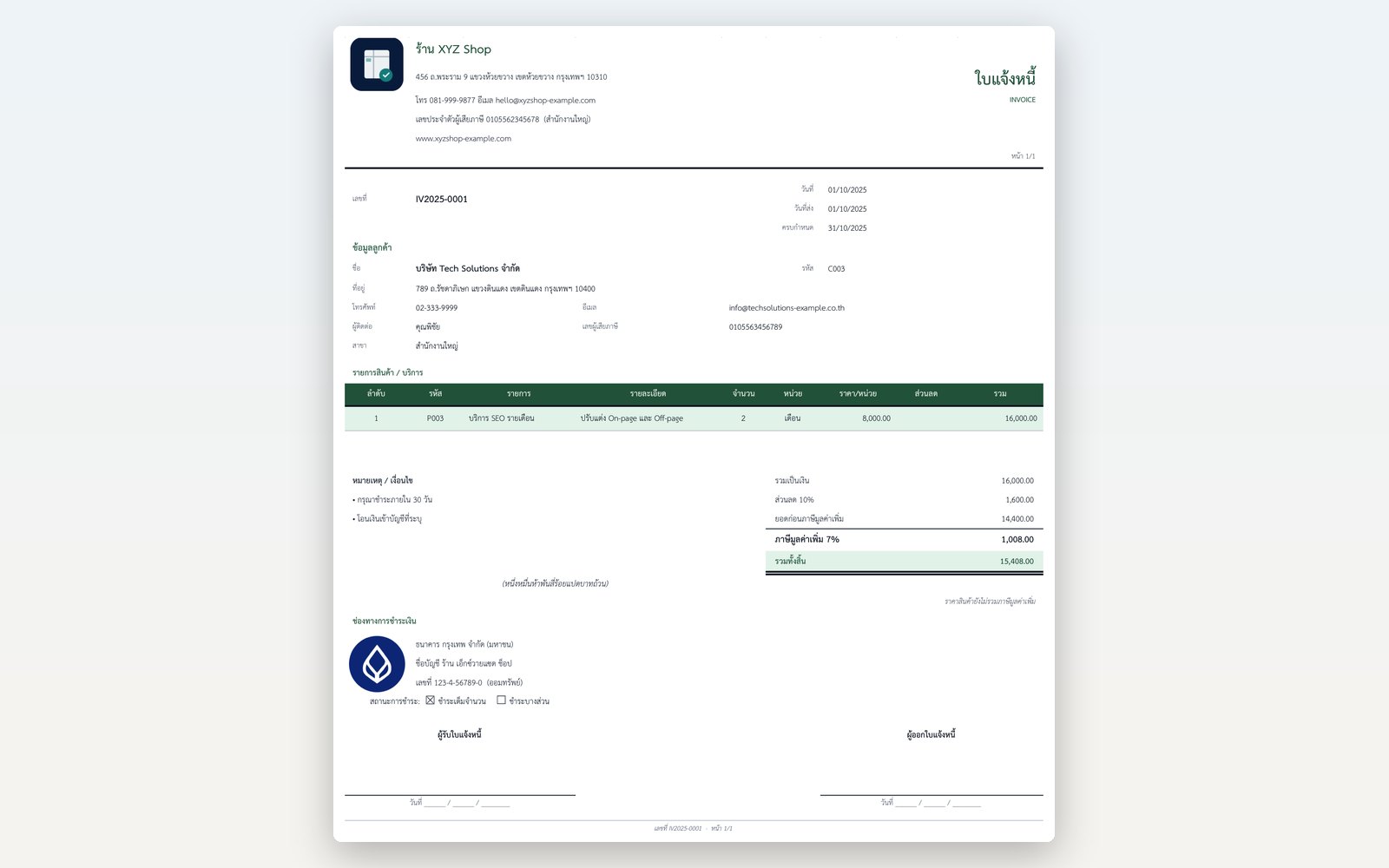The image size is (1389, 868).
Task: Select the bank account number line 123-4-56789-0
Action: (469, 683)
